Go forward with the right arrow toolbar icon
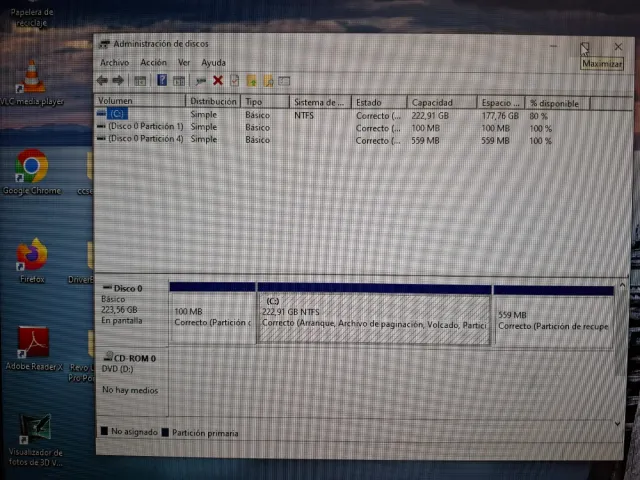 (118, 80)
